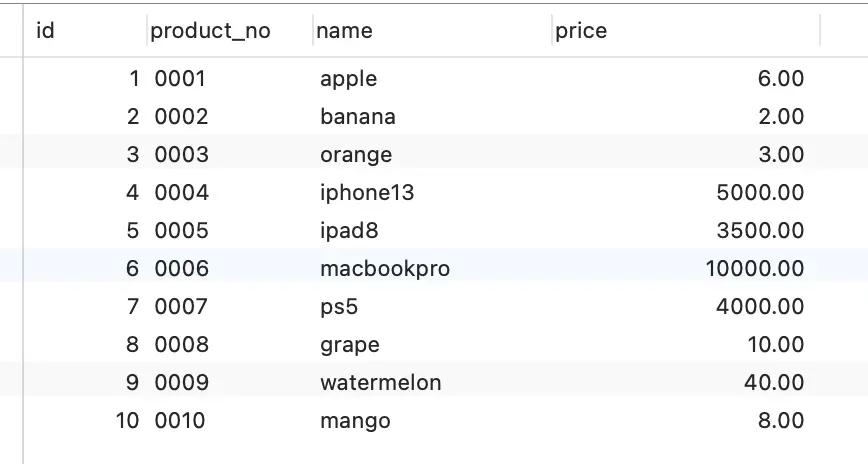Click the grape name cell
Screen dimensions: 868x464
(349, 345)
